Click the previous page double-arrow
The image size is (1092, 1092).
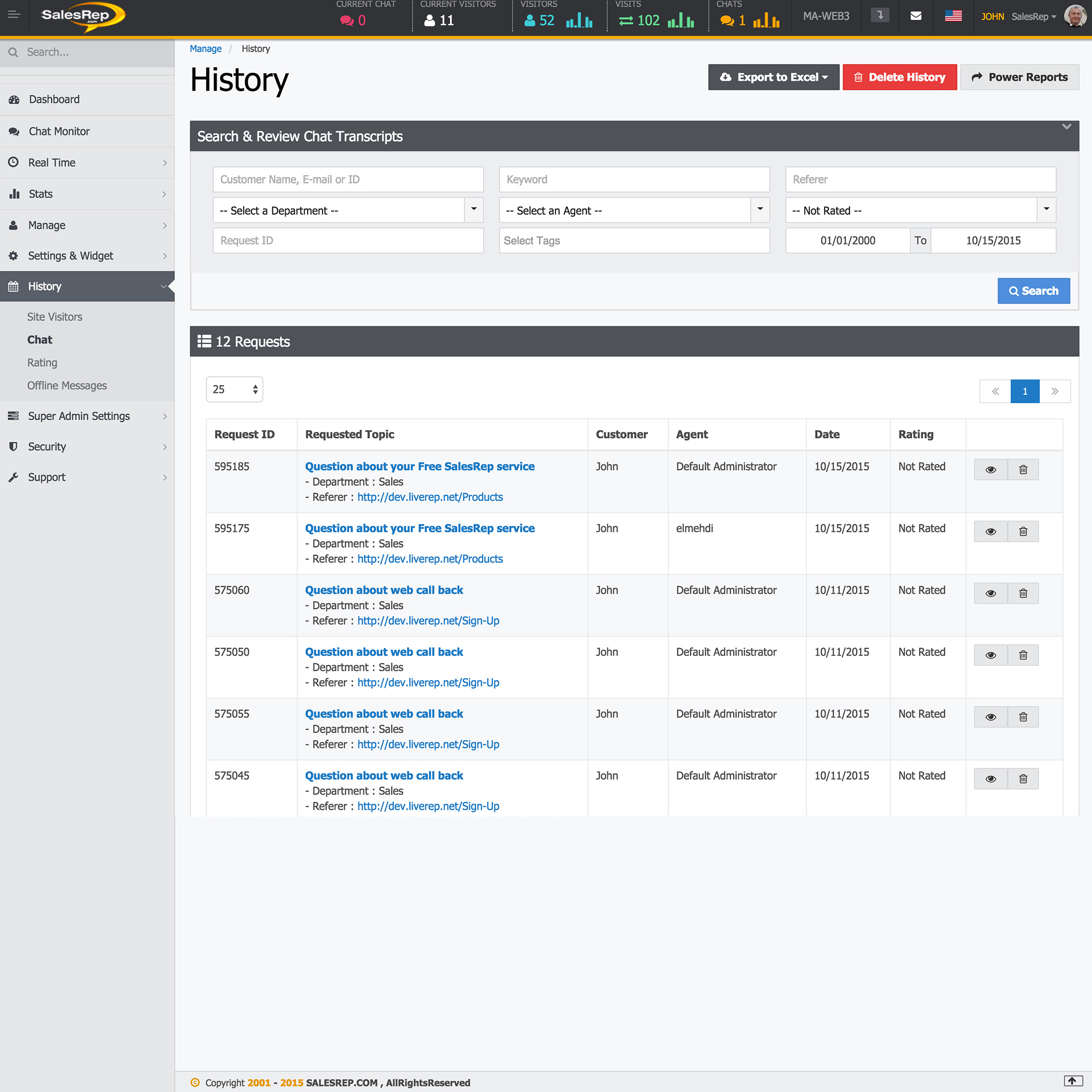point(995,391)
